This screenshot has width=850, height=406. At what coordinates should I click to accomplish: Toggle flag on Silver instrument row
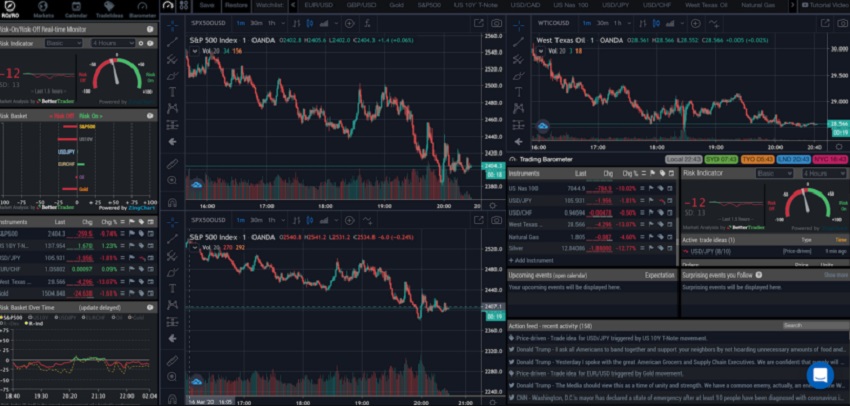652,248
